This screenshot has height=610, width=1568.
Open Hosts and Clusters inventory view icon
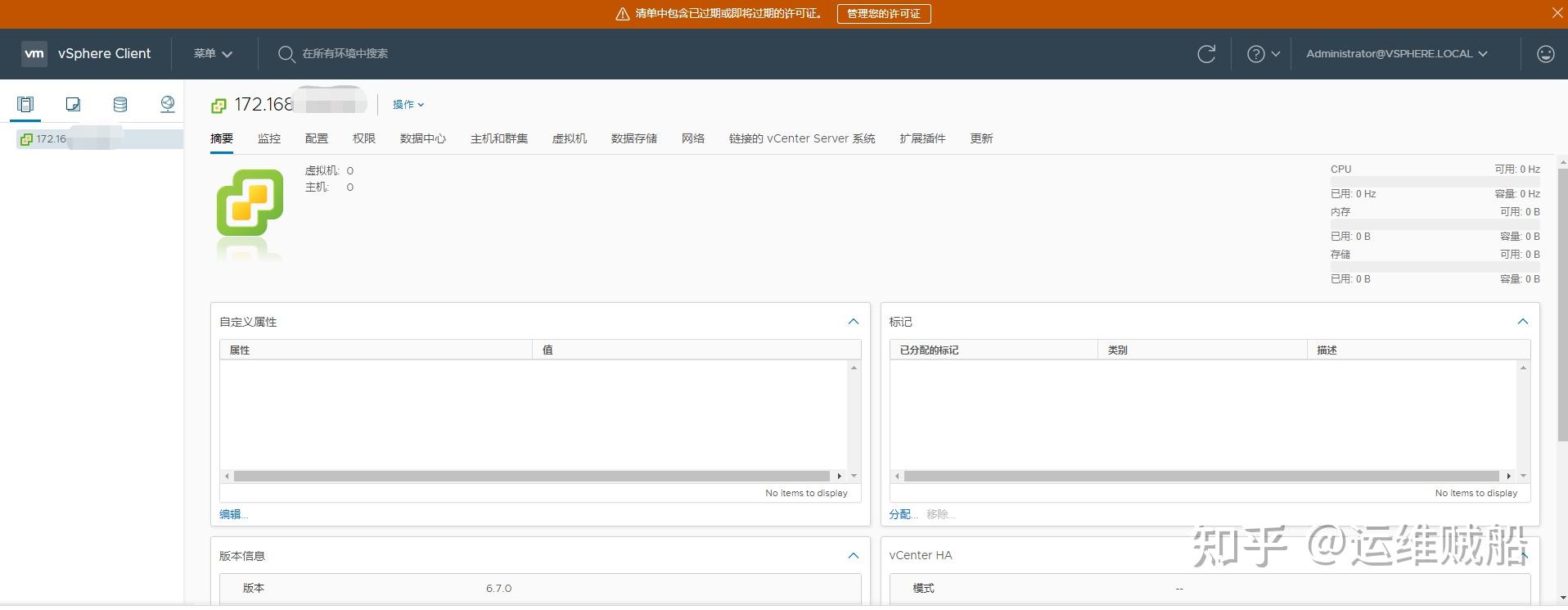[25, 104]
